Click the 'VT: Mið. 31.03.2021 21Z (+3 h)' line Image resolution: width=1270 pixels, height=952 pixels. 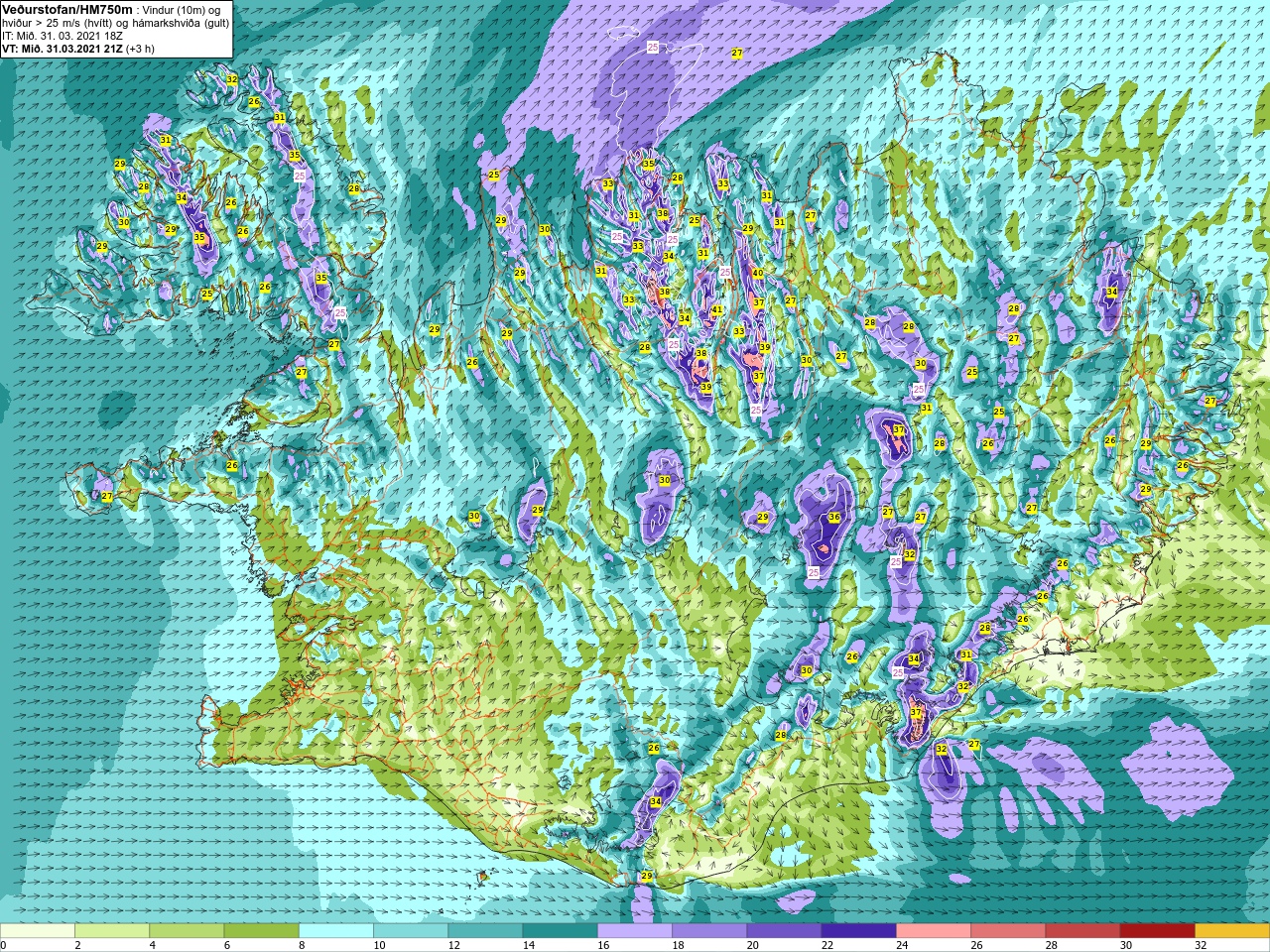pyautogui.click(x=78, y=49)
